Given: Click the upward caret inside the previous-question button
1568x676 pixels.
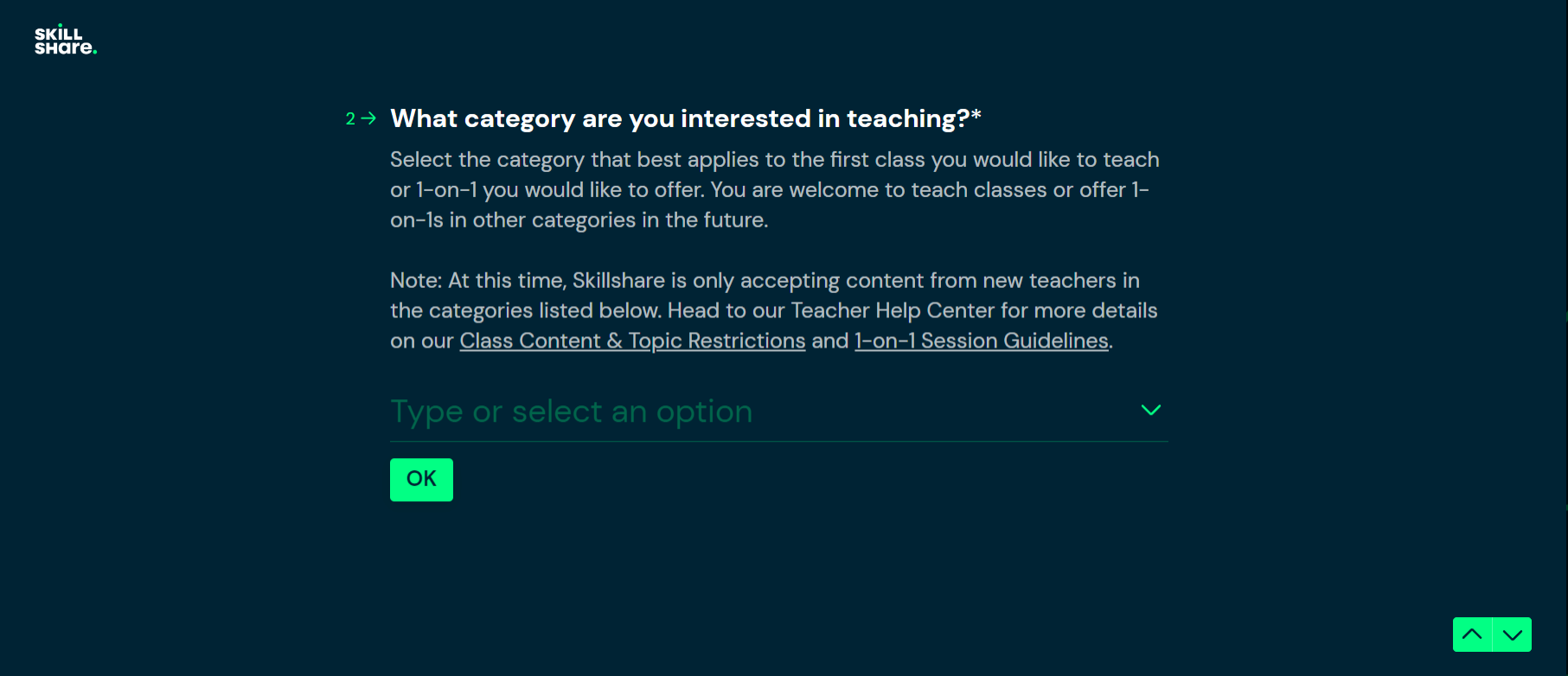Looking at the screenshot, I should 1472,634.
